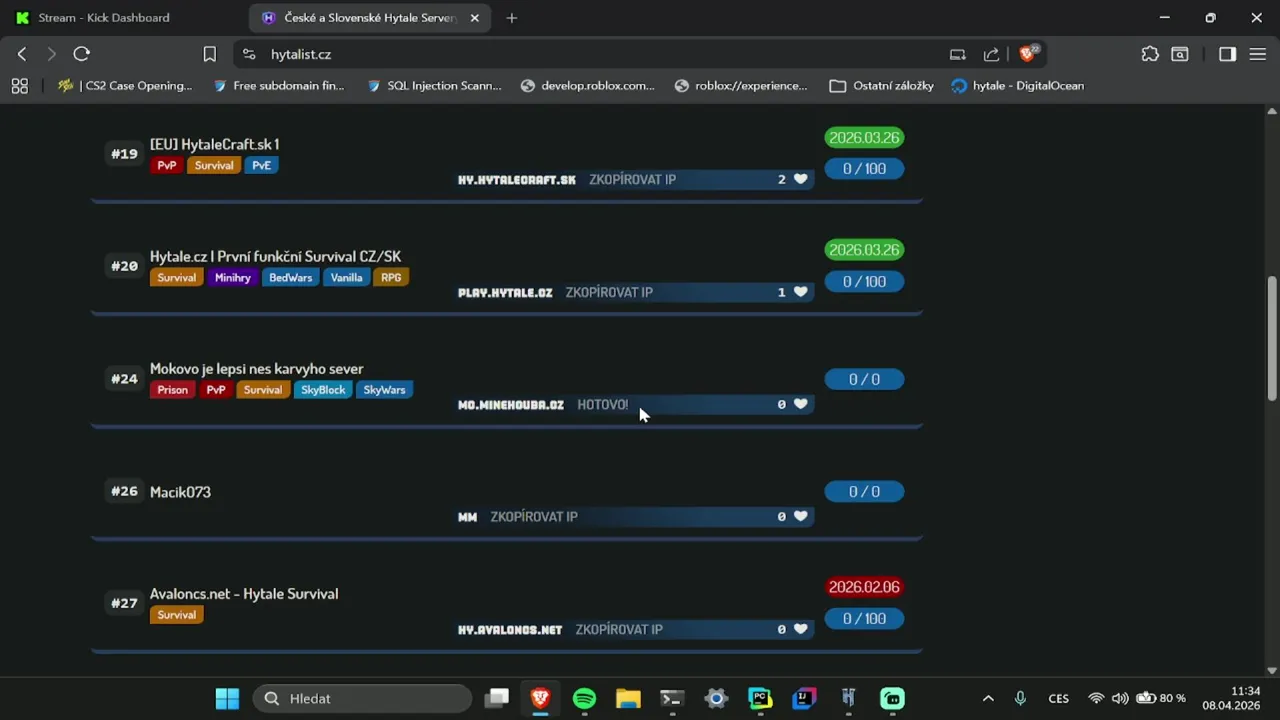
Task: Click the hytalist.cz address bar
Action: [600, 54]
